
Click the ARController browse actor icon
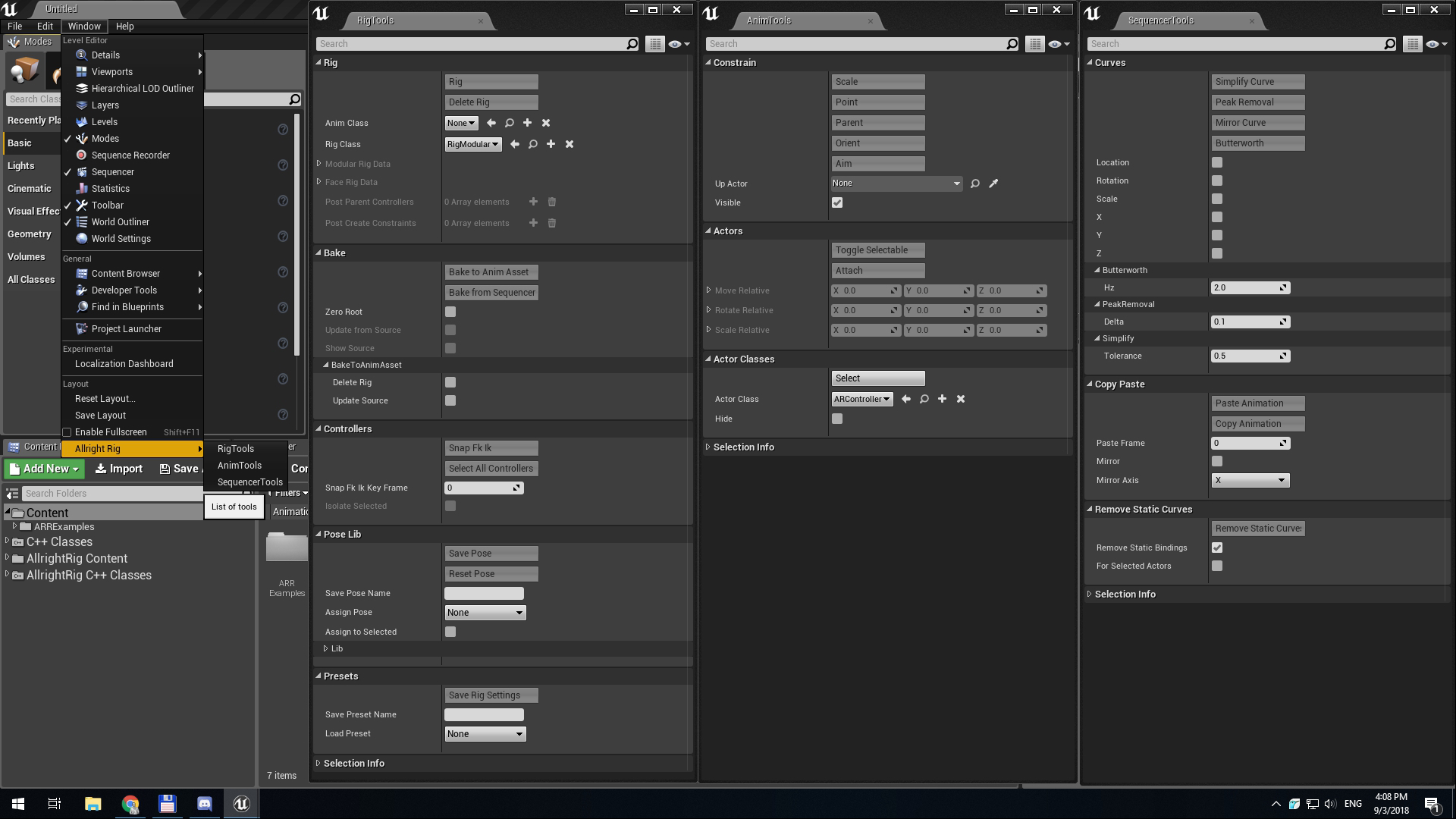coord(924,398)
